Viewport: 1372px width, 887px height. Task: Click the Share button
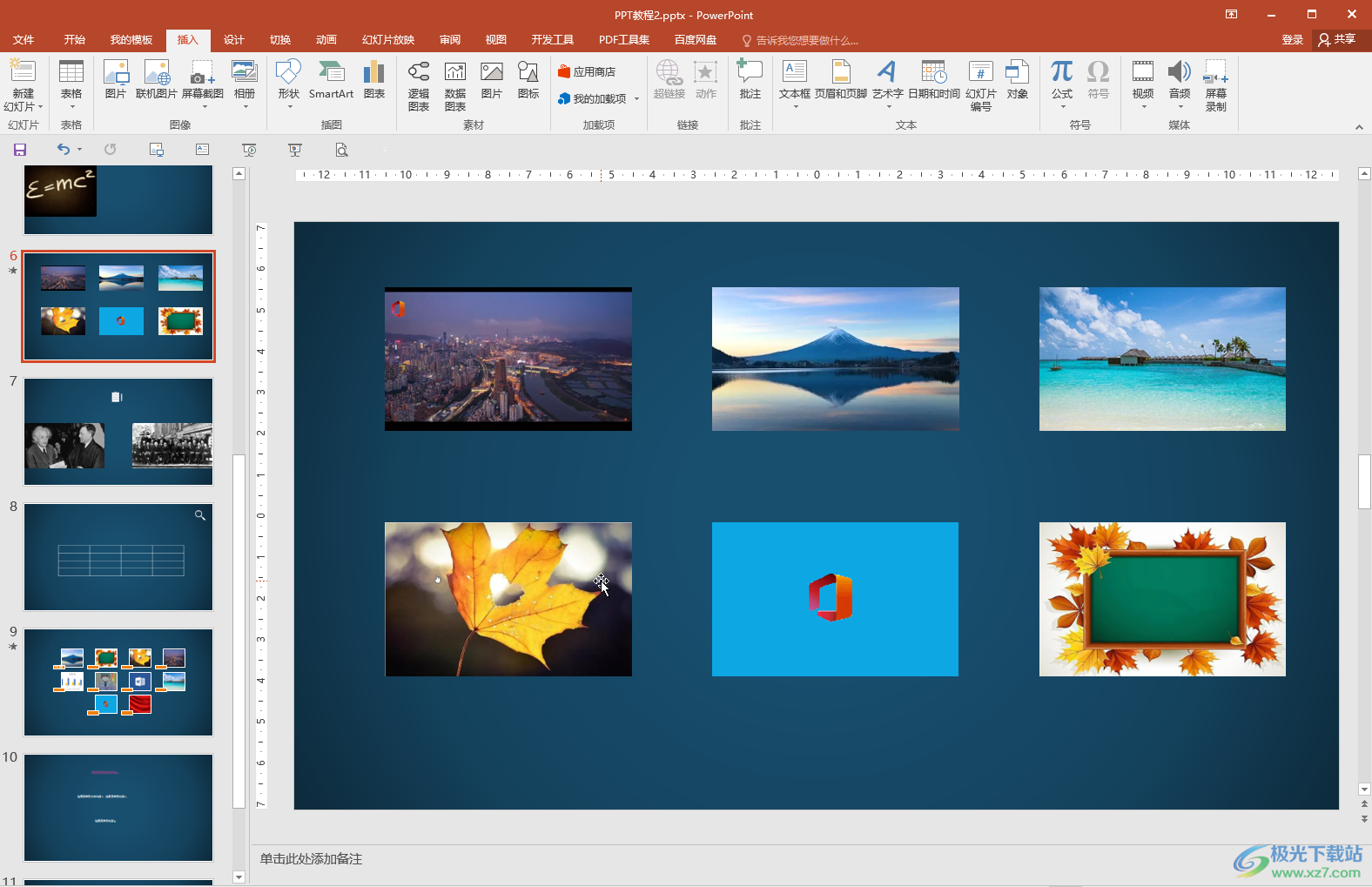[x=1338, y=40]
